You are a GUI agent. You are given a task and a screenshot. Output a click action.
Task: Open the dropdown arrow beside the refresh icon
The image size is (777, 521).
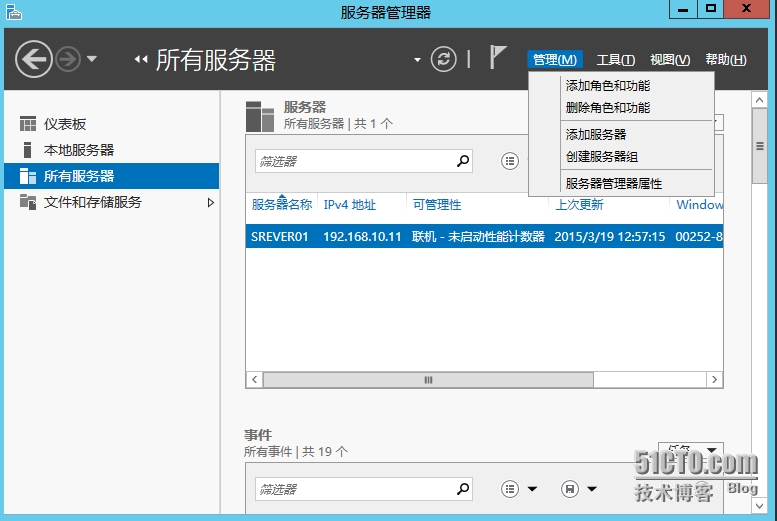tap(417, 60)
